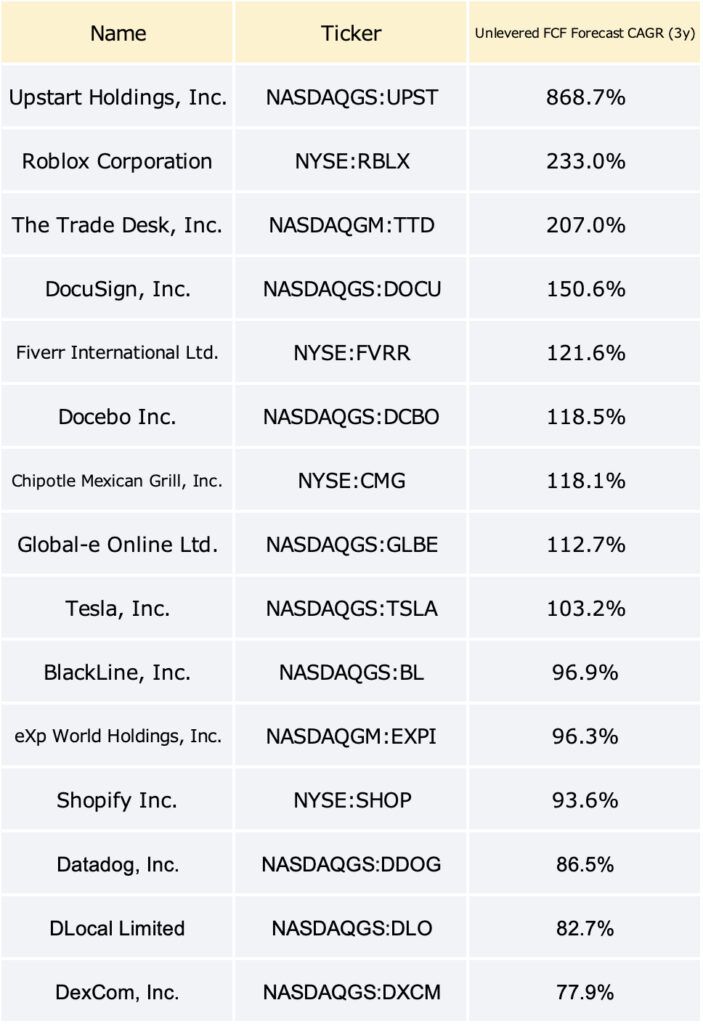Select the Global-e Online Ltd. cell
Viewport: 703px width, 1024px height.
pos(117,545)
